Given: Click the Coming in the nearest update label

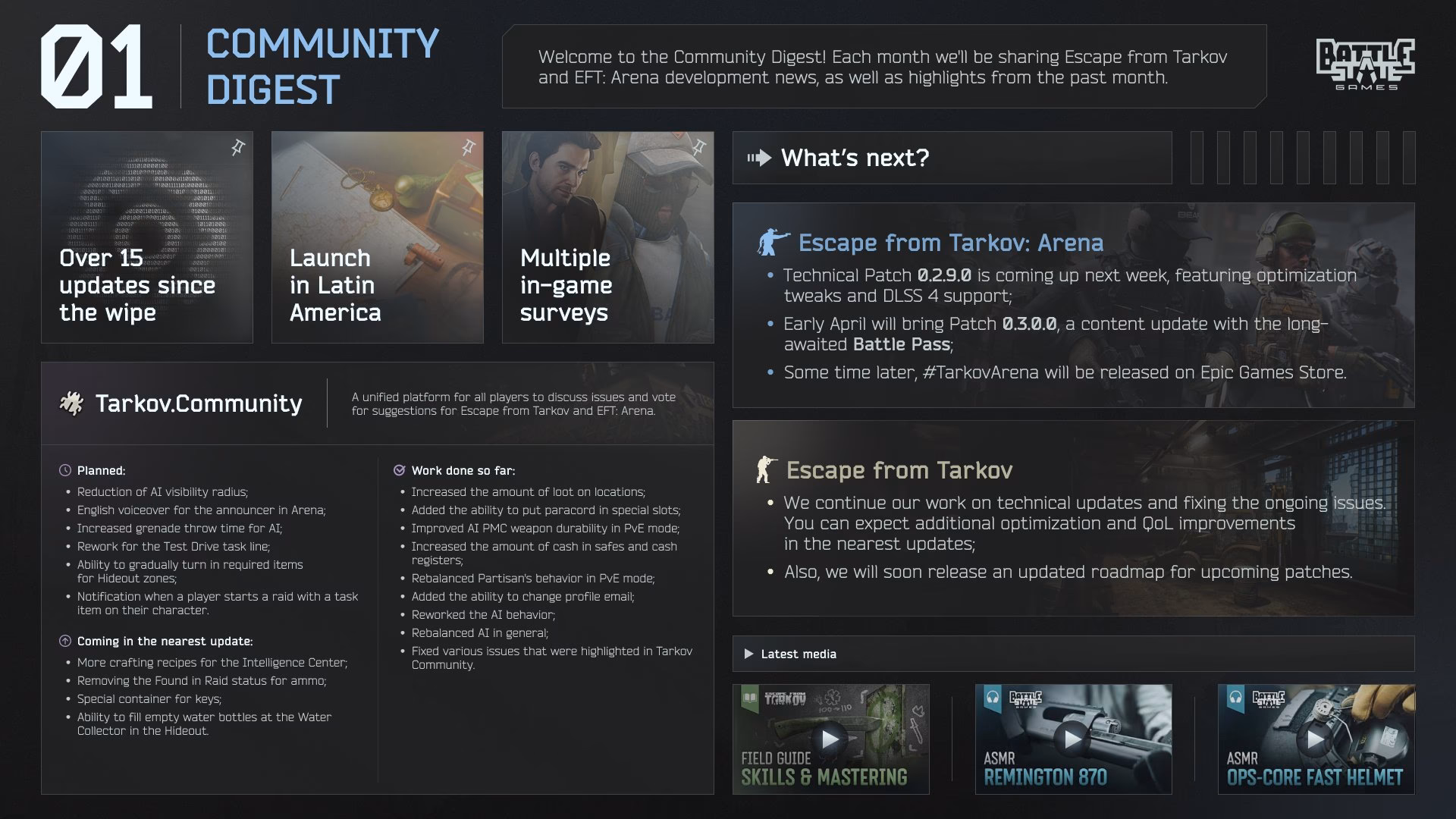Looking at the screenshot, I should coord(165,641).
